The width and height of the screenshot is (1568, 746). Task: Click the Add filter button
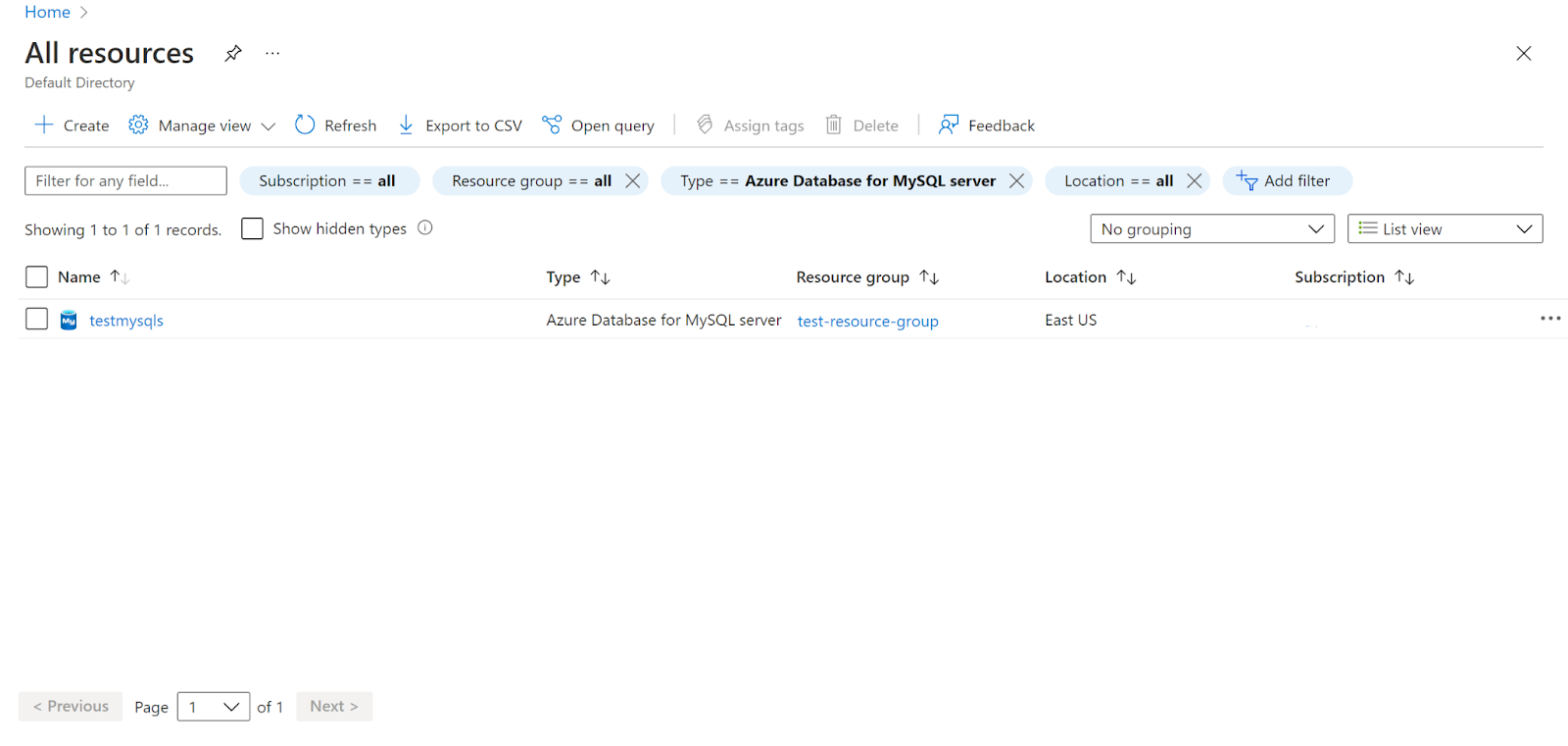click(1286, 181)
